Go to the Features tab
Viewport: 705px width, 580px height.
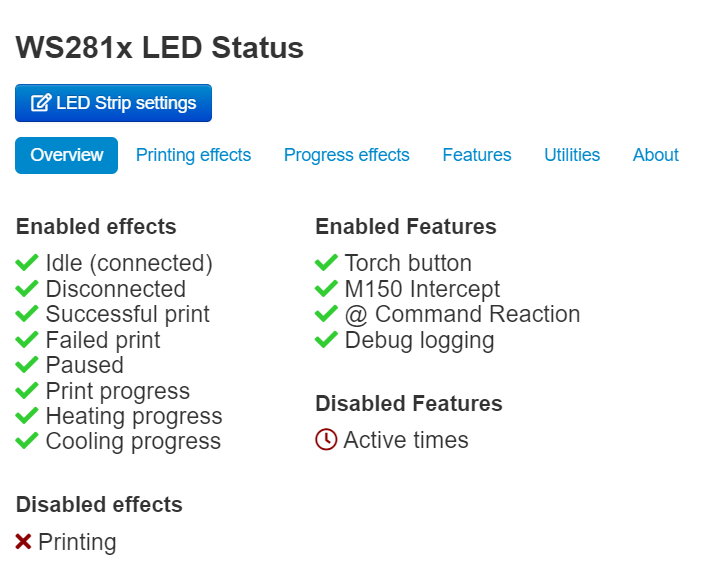tap(477, 155)
